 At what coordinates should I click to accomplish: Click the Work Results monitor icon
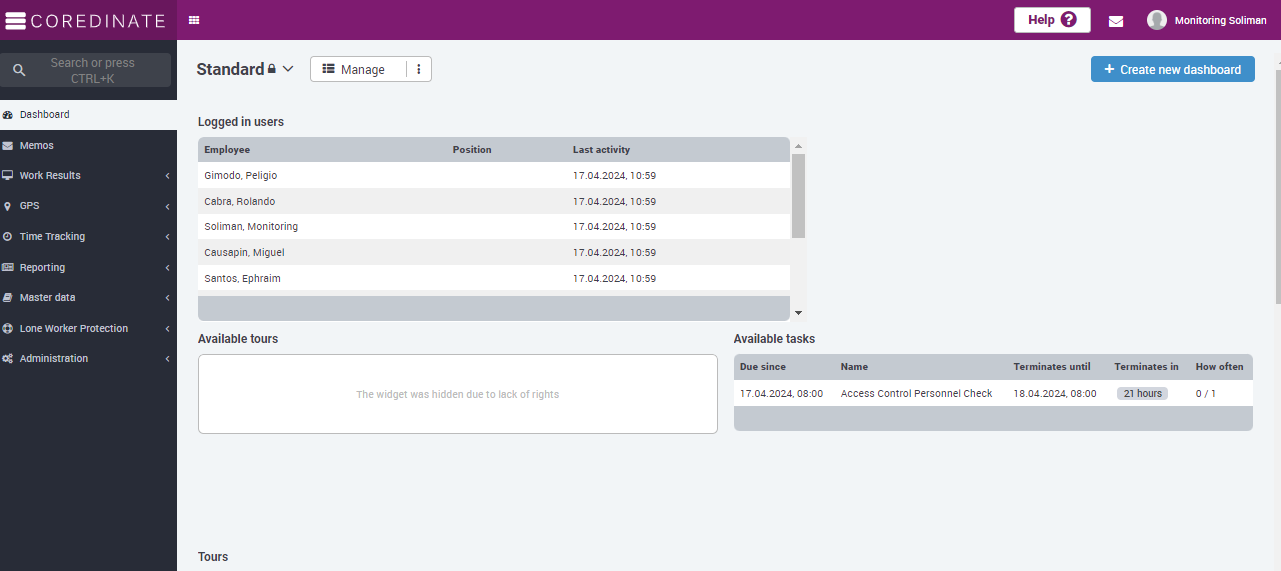pos(8,176)
